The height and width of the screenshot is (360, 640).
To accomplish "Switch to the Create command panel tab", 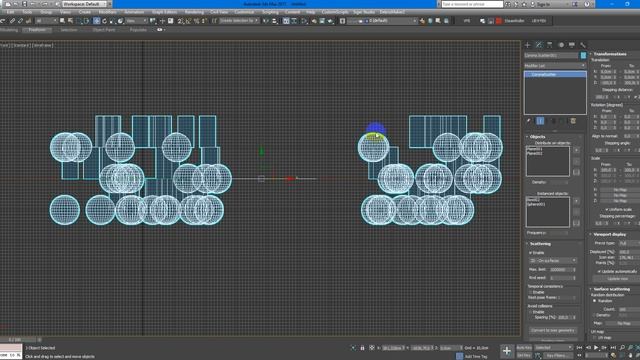I will [528, 45].
